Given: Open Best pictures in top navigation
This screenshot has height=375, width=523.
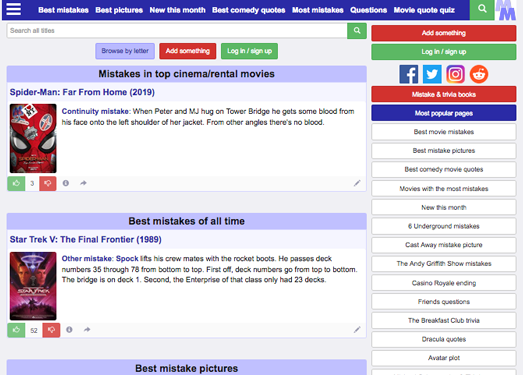Looking at the screenshot, I should coord(119,10).
